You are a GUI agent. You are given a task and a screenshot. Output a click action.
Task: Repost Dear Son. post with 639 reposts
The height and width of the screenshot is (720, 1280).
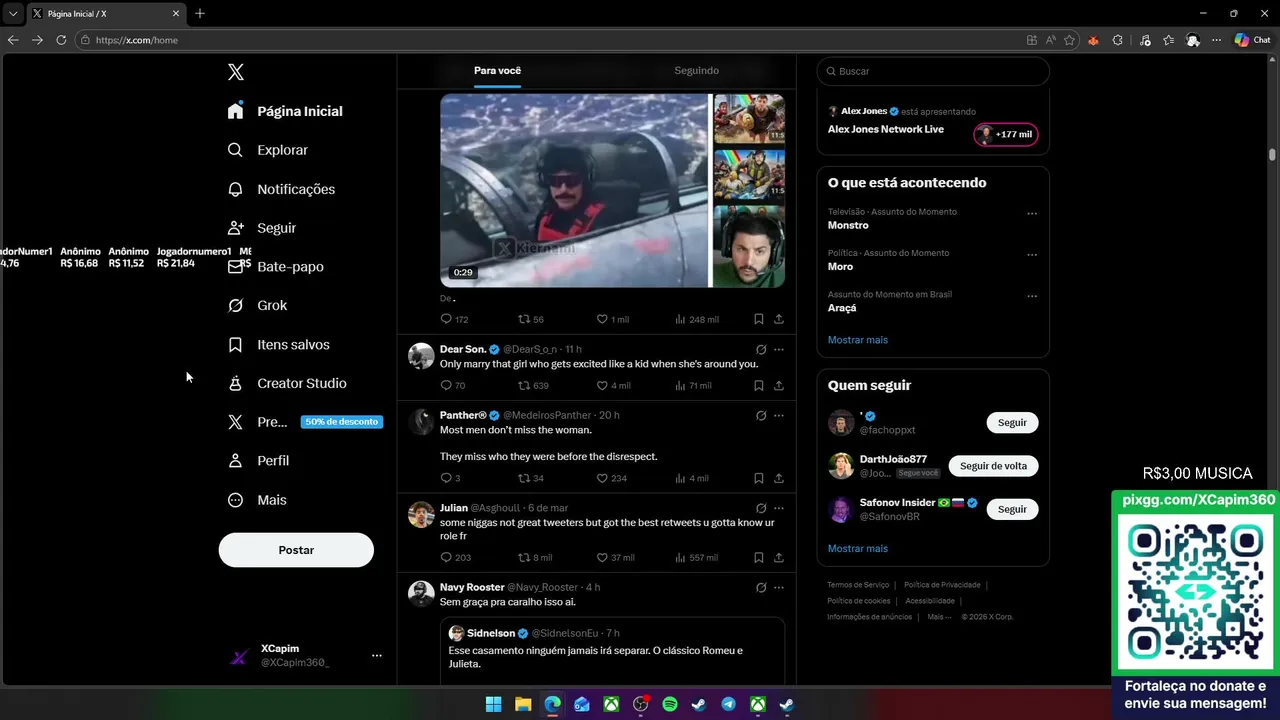[x=533, y=385]
